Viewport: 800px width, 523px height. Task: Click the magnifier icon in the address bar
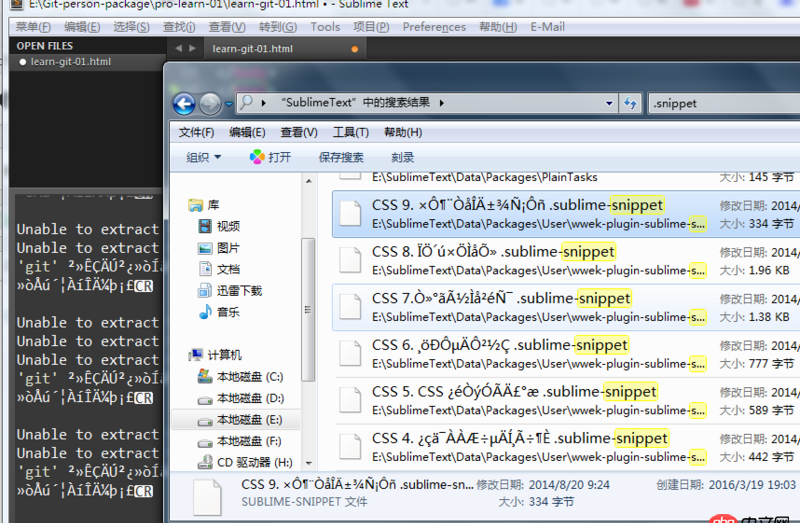tap(246, 102)
